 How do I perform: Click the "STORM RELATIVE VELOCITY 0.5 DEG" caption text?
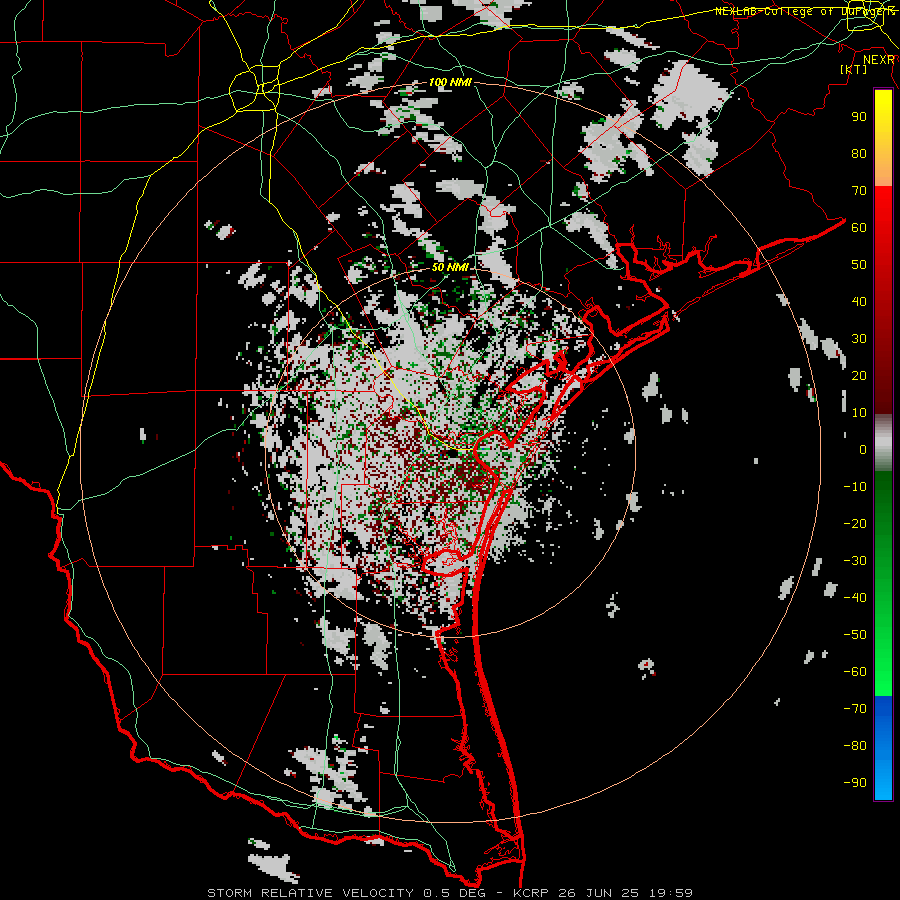[x=346, y=893]
